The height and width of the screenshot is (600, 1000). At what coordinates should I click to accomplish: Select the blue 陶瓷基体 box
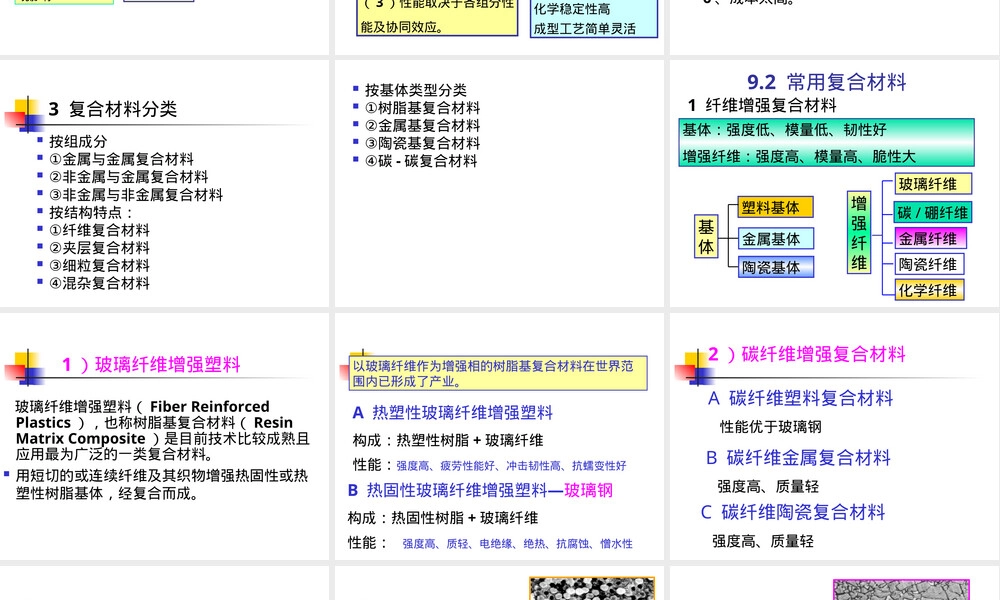pyautogui.click(x=776, y=267)
